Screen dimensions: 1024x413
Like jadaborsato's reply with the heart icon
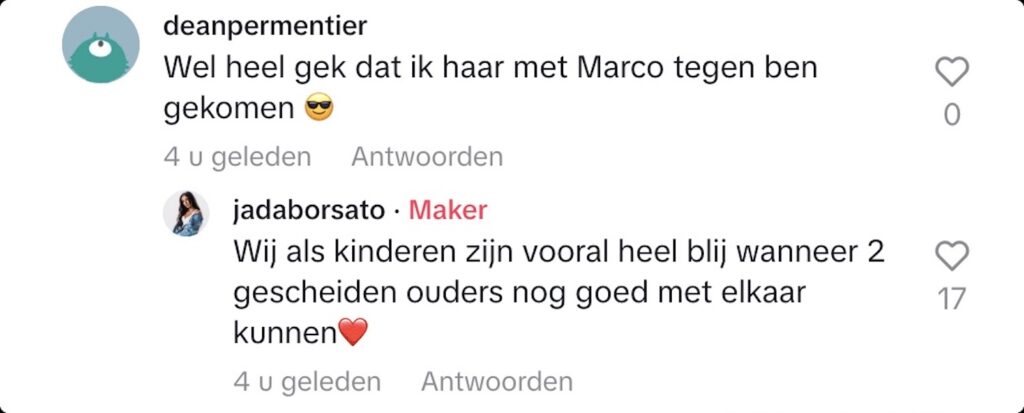952,256
